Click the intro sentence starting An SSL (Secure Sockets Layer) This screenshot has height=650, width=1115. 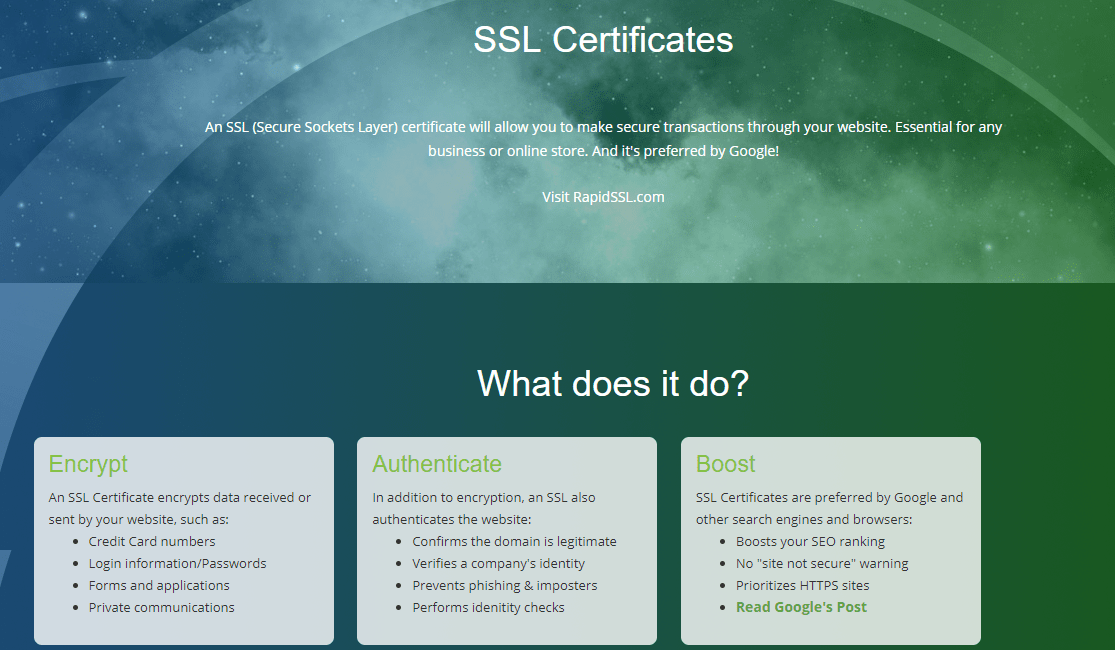(x=603, y=127)
